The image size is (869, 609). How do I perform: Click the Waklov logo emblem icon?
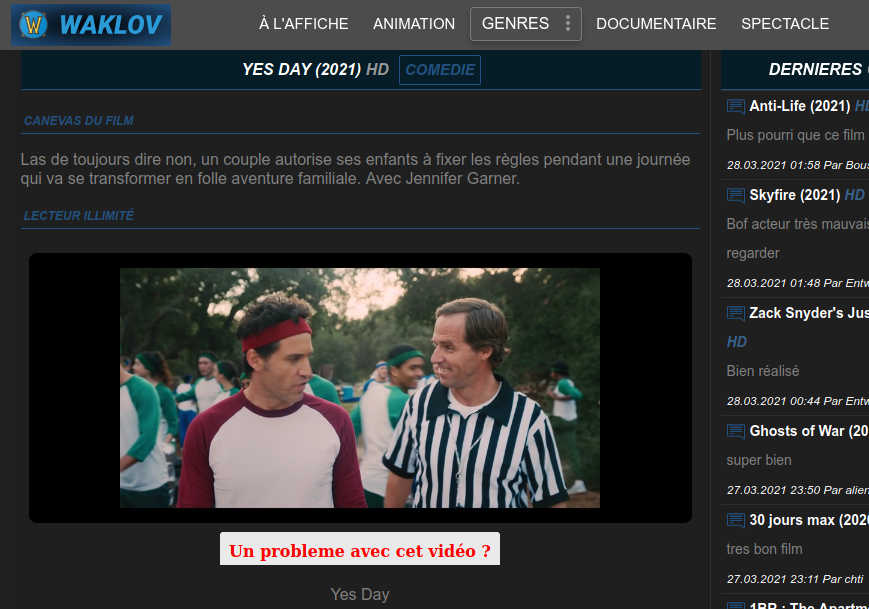point(34,25)
